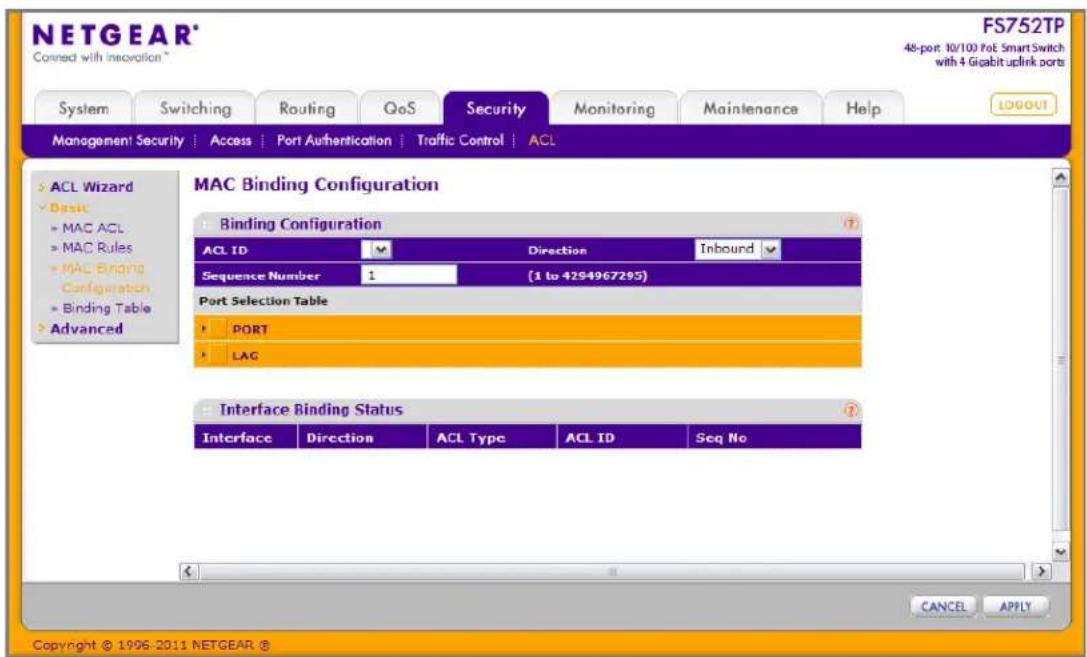Click the Direction column header in status table
1087x657 pixels.
[x=362, y=438]
